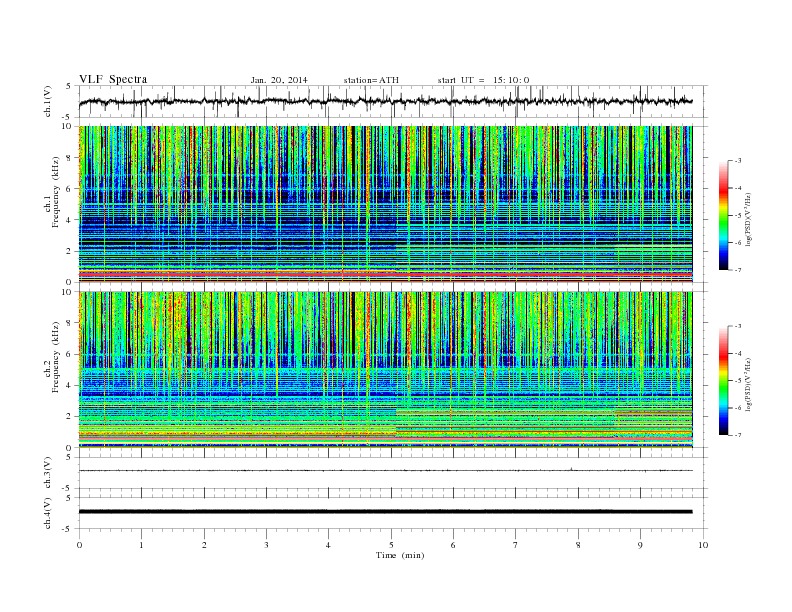Viewport: 792px width, 612px height.
Task: Select the "Time (min)" axis title
Action: [400, 555]
